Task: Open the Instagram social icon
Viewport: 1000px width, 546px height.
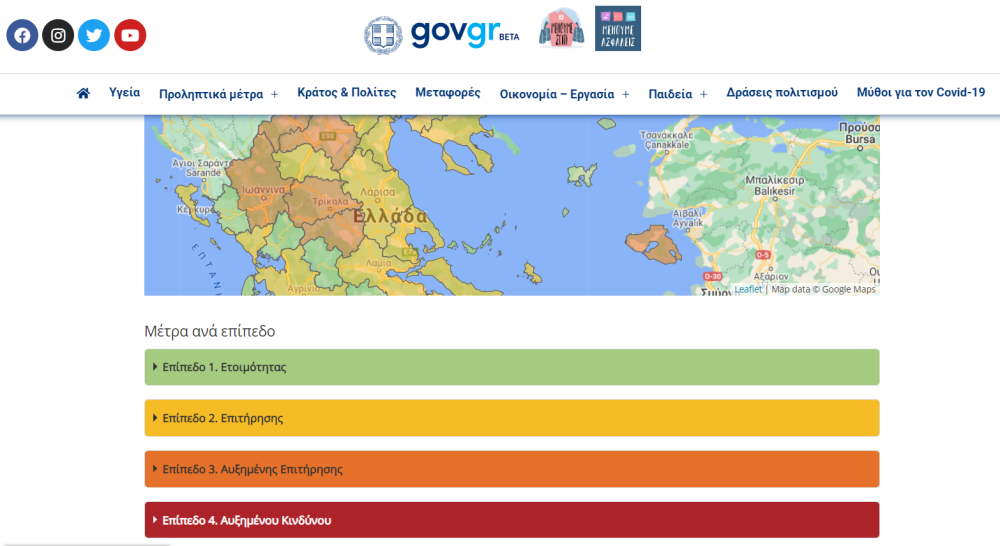Action: click(x=58, y=35)
